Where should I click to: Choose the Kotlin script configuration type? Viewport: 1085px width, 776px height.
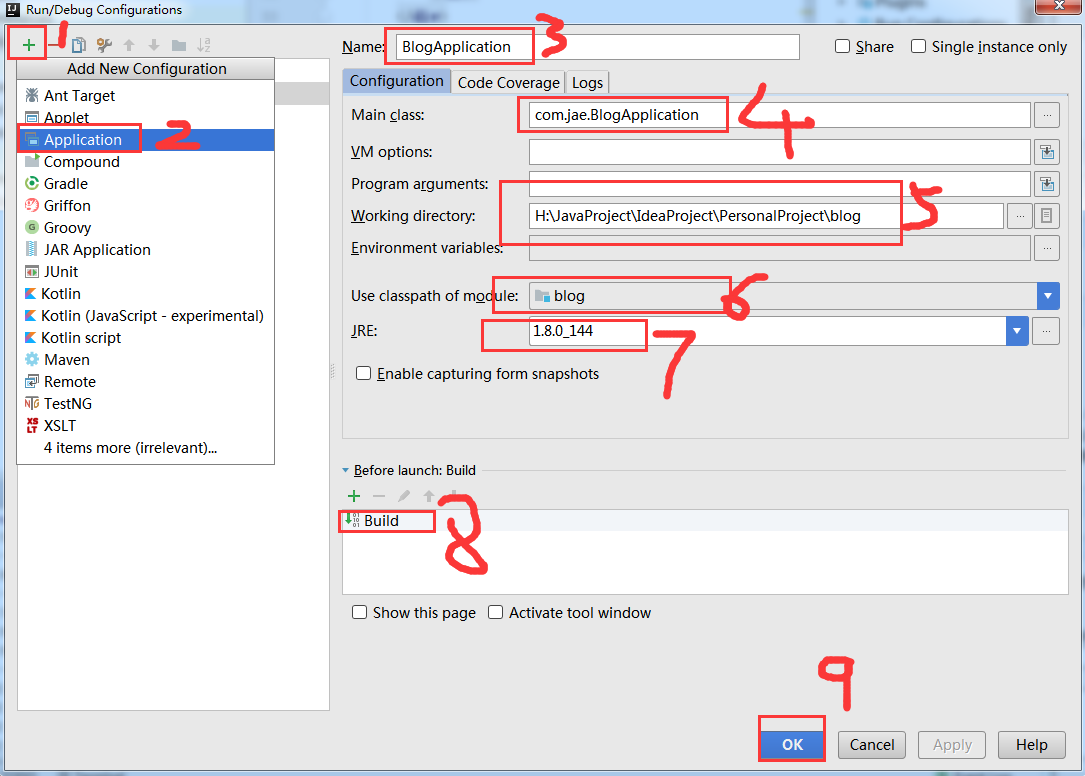[145, 337]
